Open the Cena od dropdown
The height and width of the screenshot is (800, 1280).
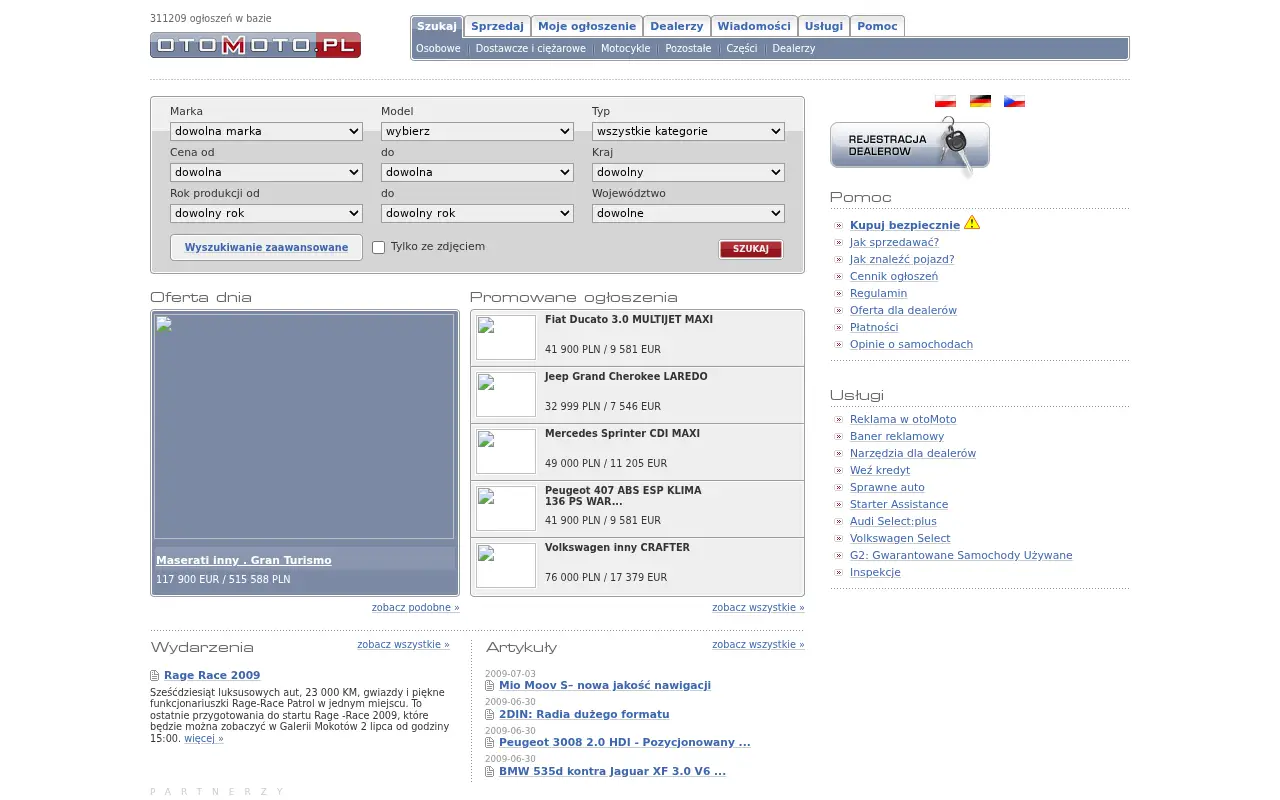[x=266, y=172]
